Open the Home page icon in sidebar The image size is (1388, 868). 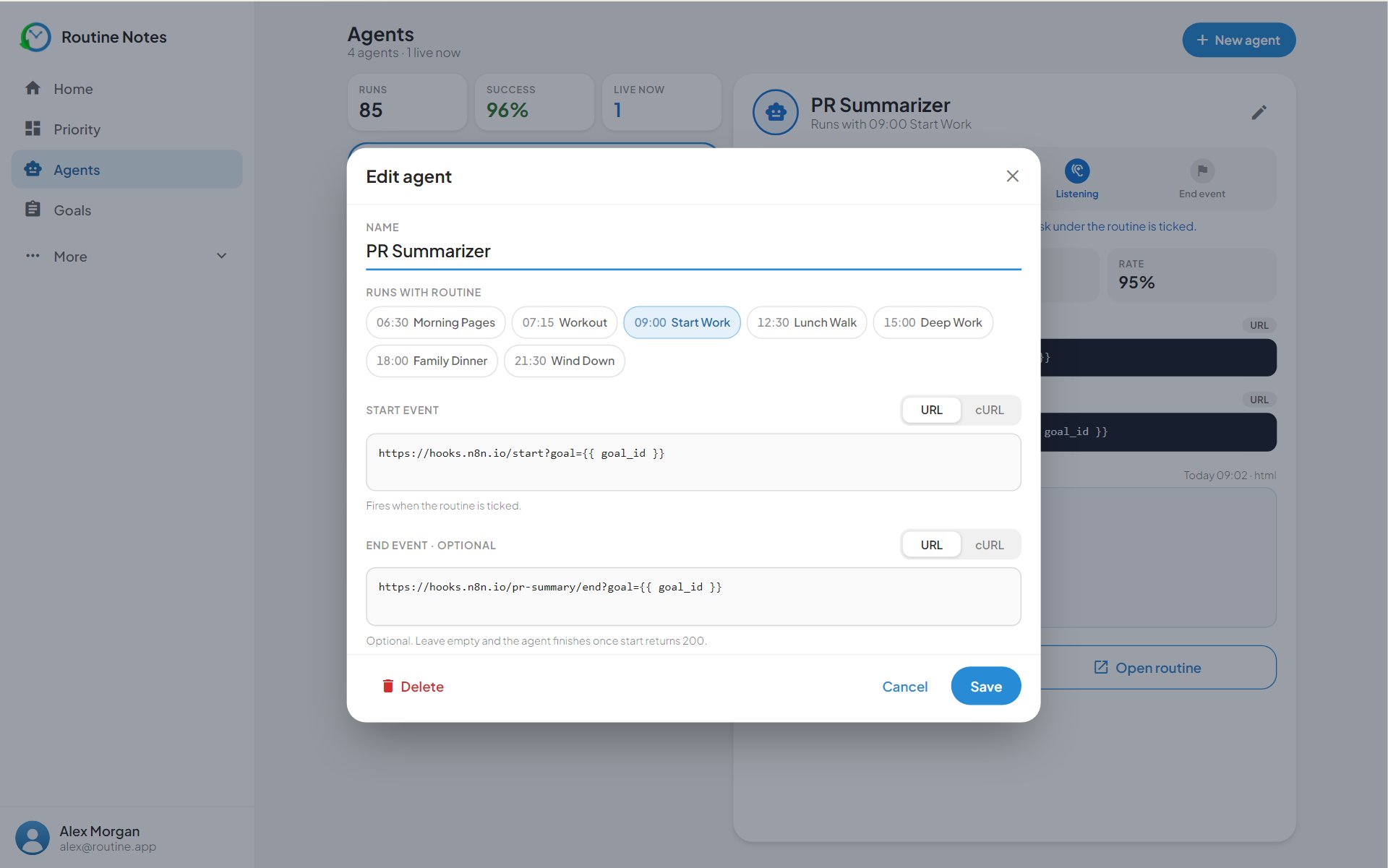tap(33, 88)
